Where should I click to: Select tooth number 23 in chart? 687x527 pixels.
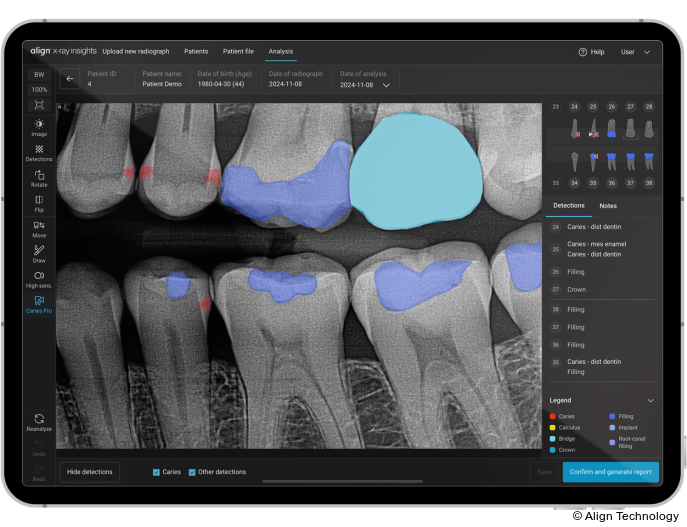click(x=556, y=106)
